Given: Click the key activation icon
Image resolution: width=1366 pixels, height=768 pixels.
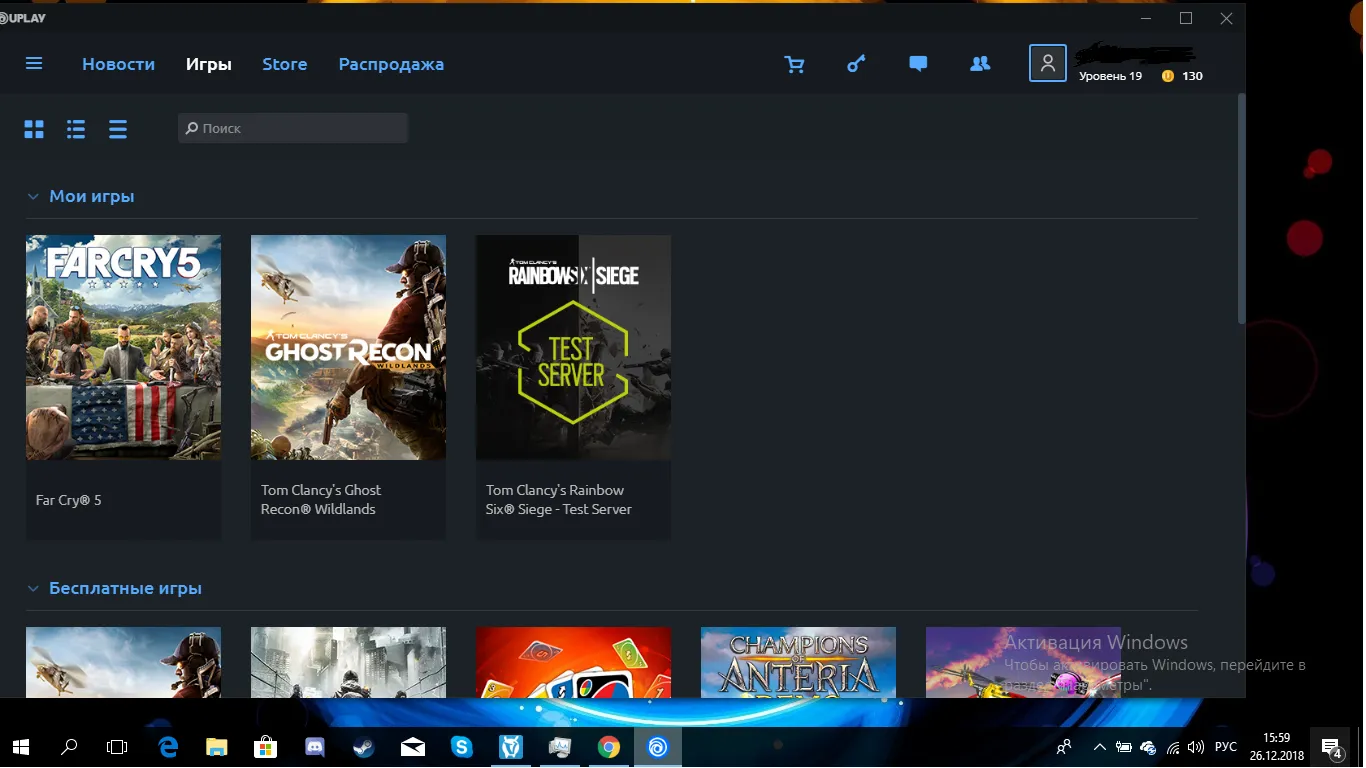Looking at the screenshot, I should tap(856, 64).
